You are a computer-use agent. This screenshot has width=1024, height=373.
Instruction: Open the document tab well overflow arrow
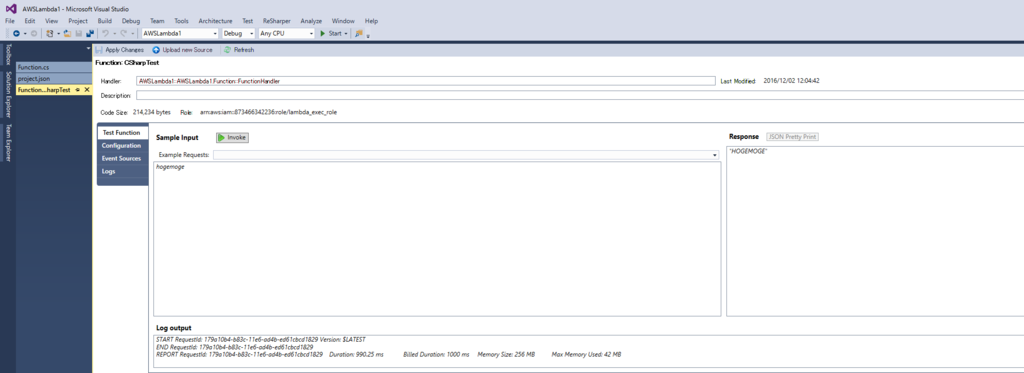tap(88, 49)
